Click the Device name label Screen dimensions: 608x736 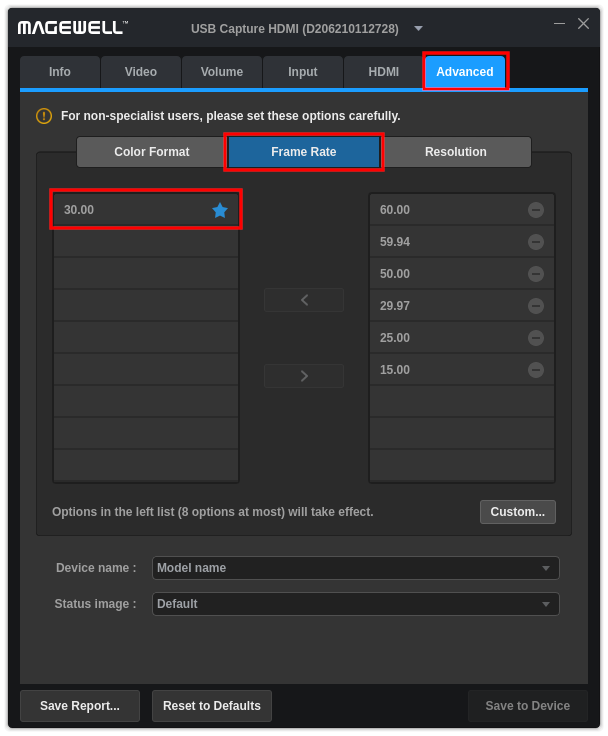[x=96, y=568]
